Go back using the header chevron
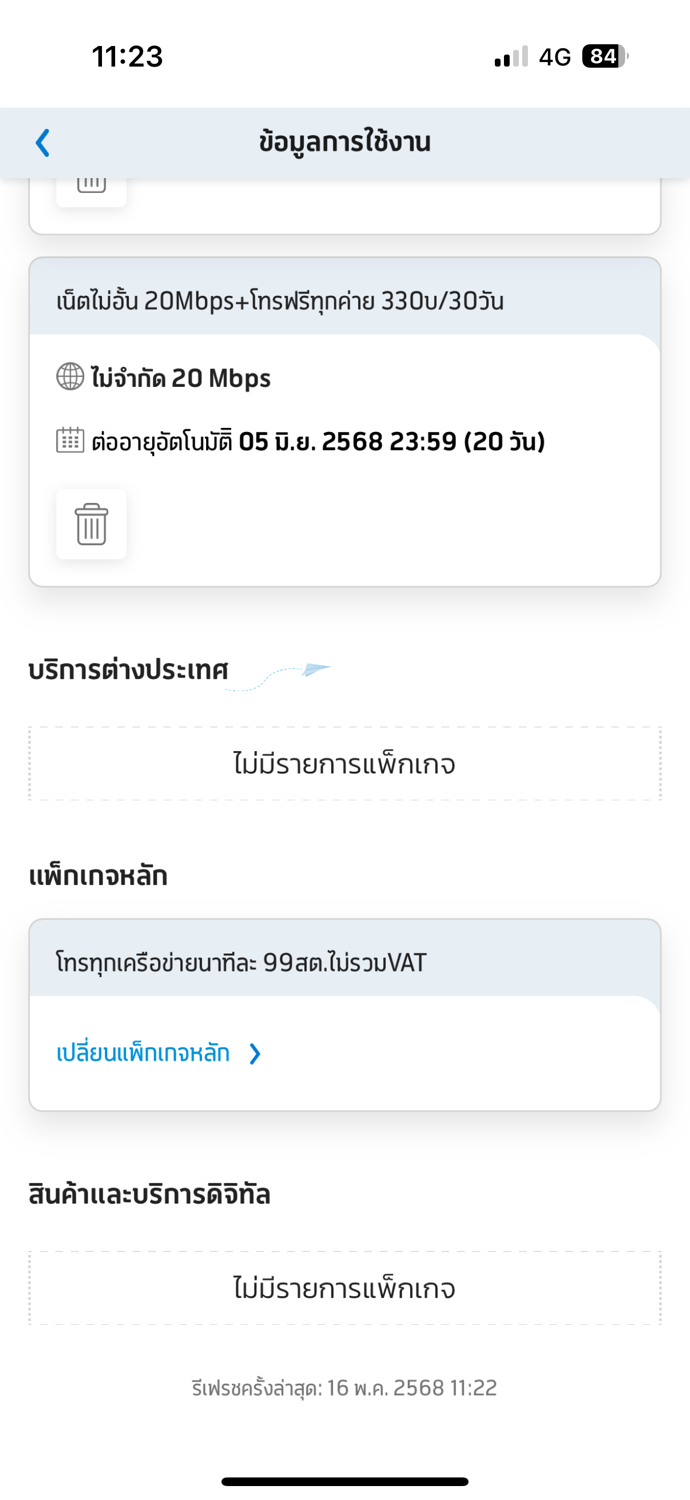The width and height of the screenshot is (690, 1500). click(x=42, y=143)
